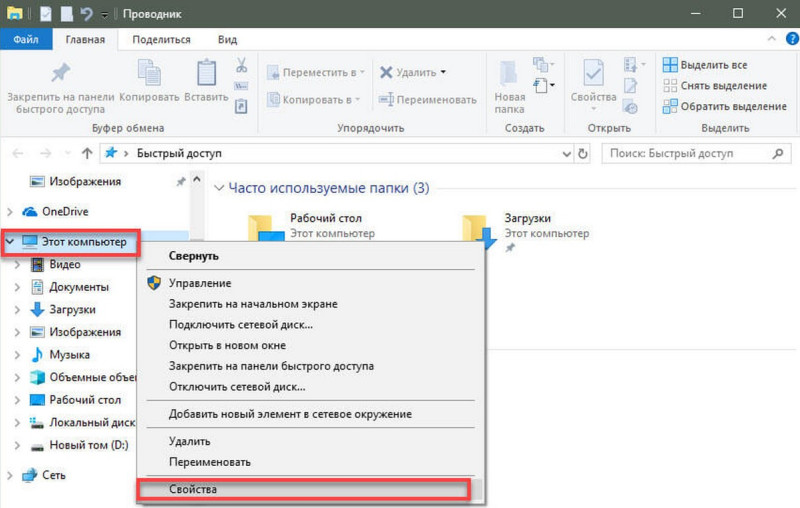Collapse the Этот компьютер tree node
The width and height of the screenshot is (800, 508).
(10, 242)
